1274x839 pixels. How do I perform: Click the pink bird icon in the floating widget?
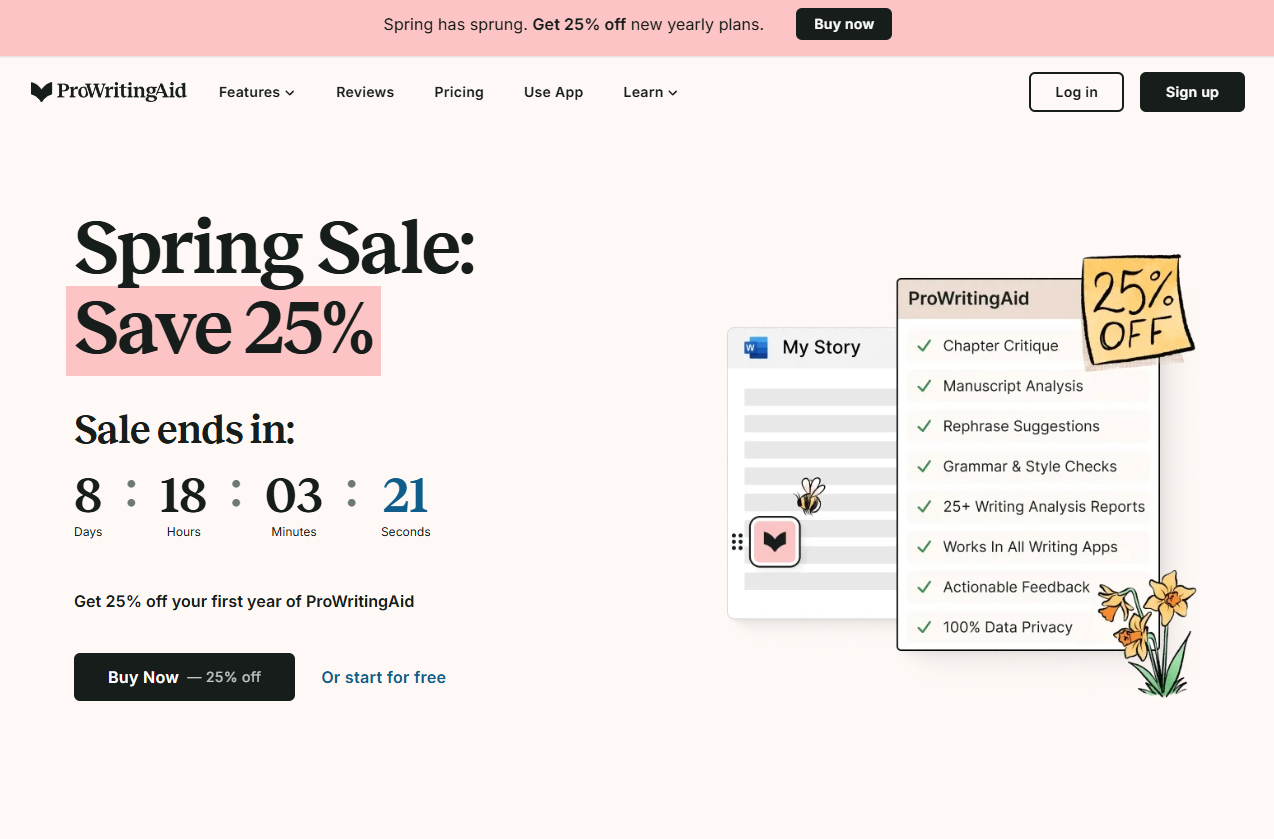tap(775, 541)
